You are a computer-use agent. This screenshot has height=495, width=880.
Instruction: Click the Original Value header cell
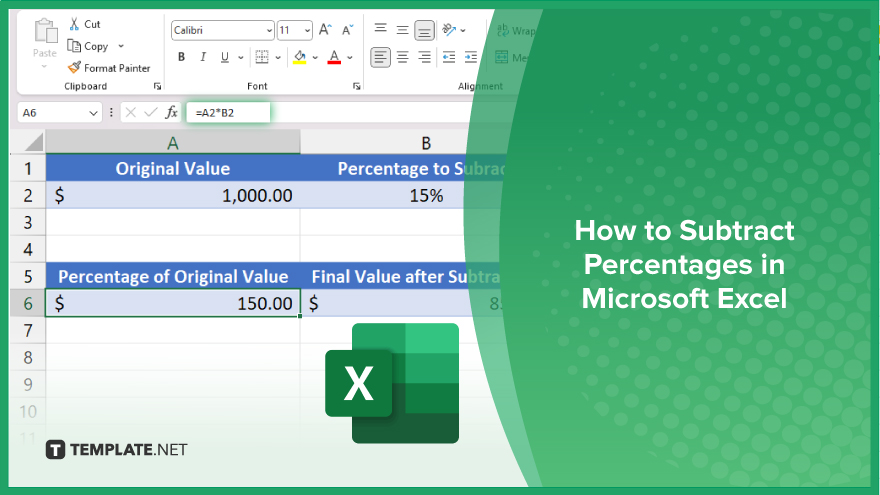(x=173, y=168)
